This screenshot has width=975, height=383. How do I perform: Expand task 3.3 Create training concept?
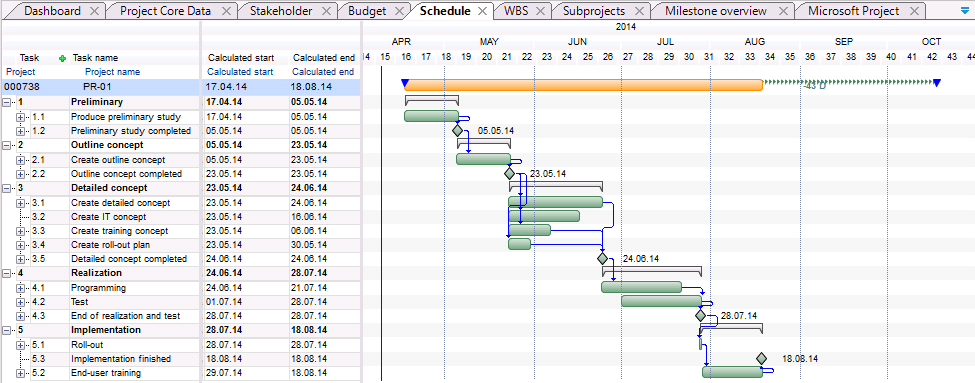(21, 231)
